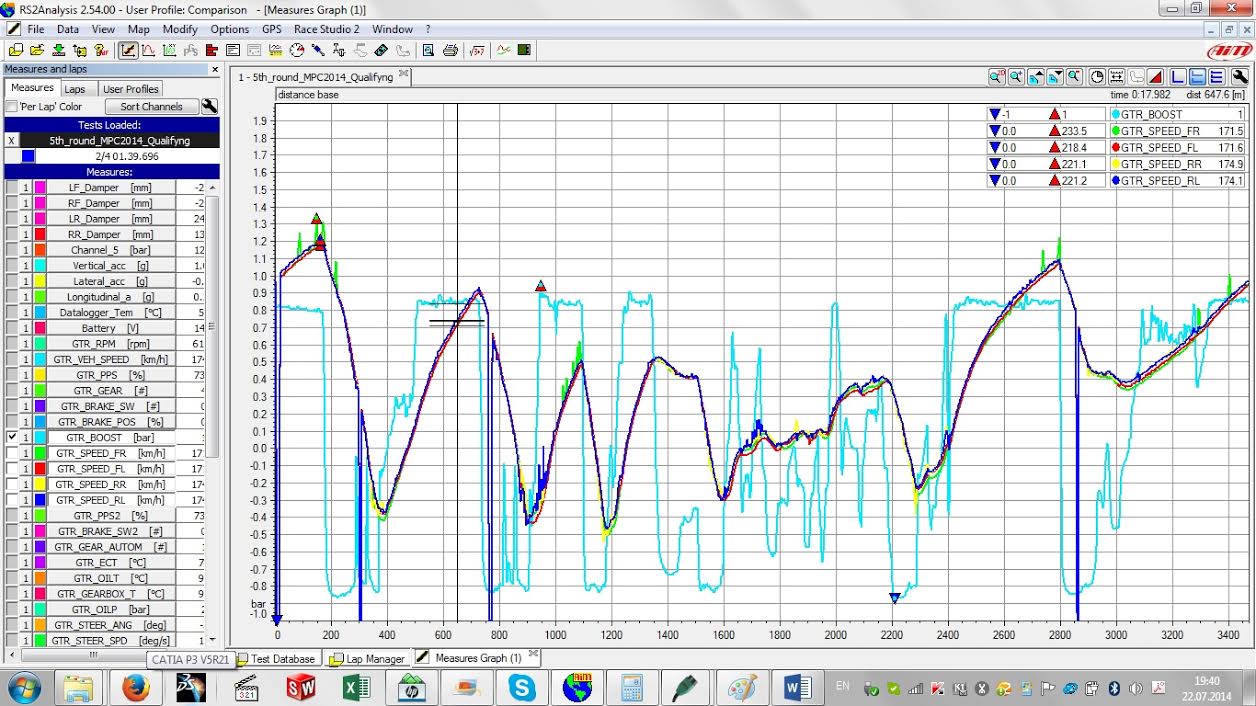Open Excel from the Windows taskbar
1256x706 pixels.
(357, 688)
